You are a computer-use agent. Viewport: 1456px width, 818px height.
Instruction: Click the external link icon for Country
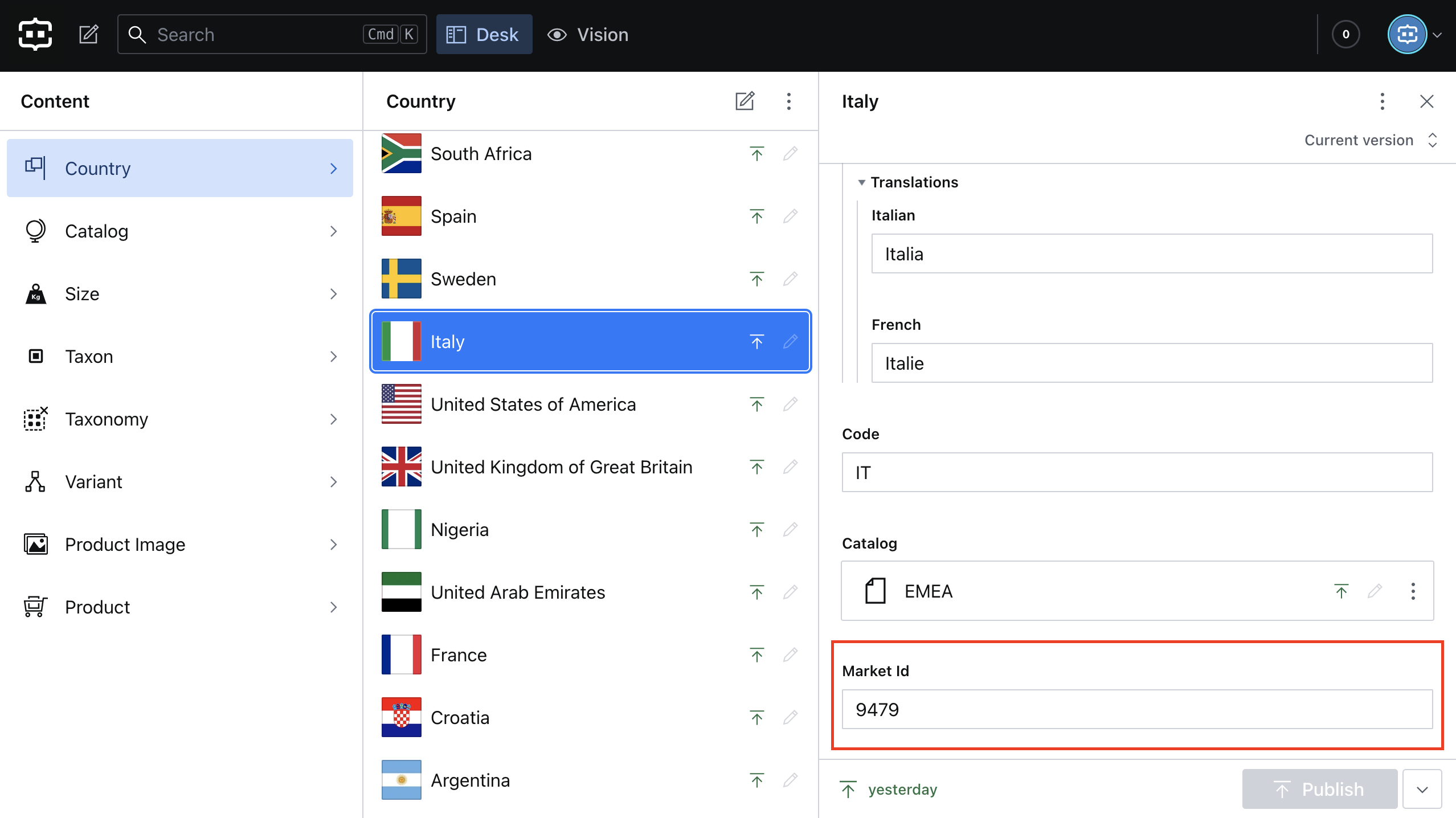745,100
